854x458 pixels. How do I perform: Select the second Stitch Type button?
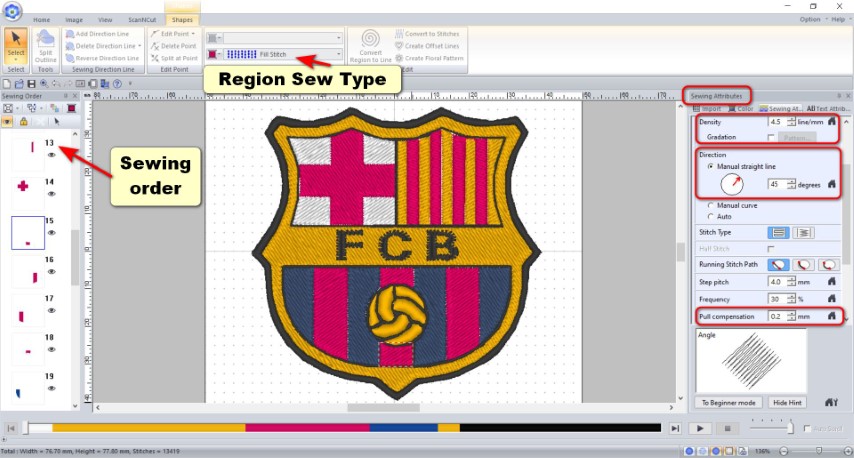tap(803, 233)
